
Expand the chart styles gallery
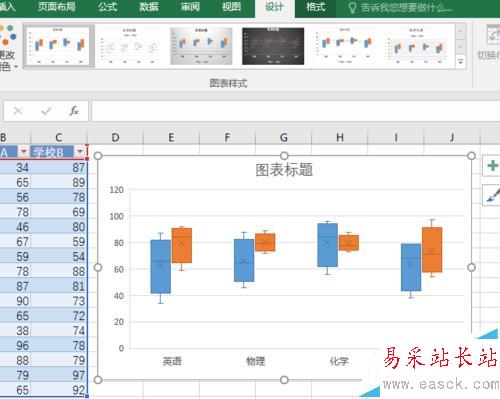(x=461, y=61)
